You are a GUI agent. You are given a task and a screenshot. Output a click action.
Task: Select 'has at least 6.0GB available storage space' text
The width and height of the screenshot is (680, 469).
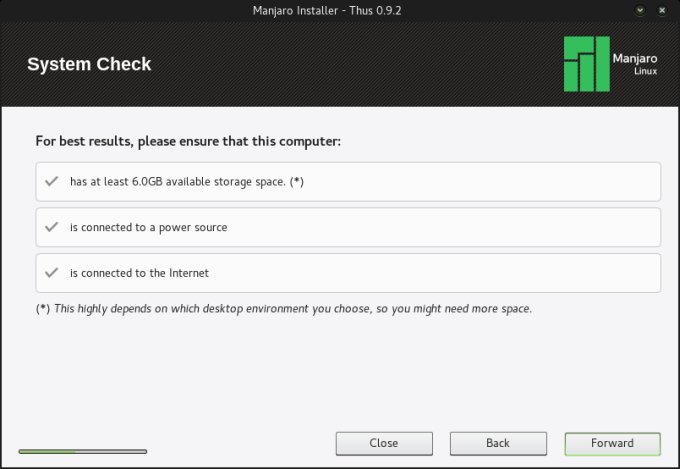(x=187, y=182)
